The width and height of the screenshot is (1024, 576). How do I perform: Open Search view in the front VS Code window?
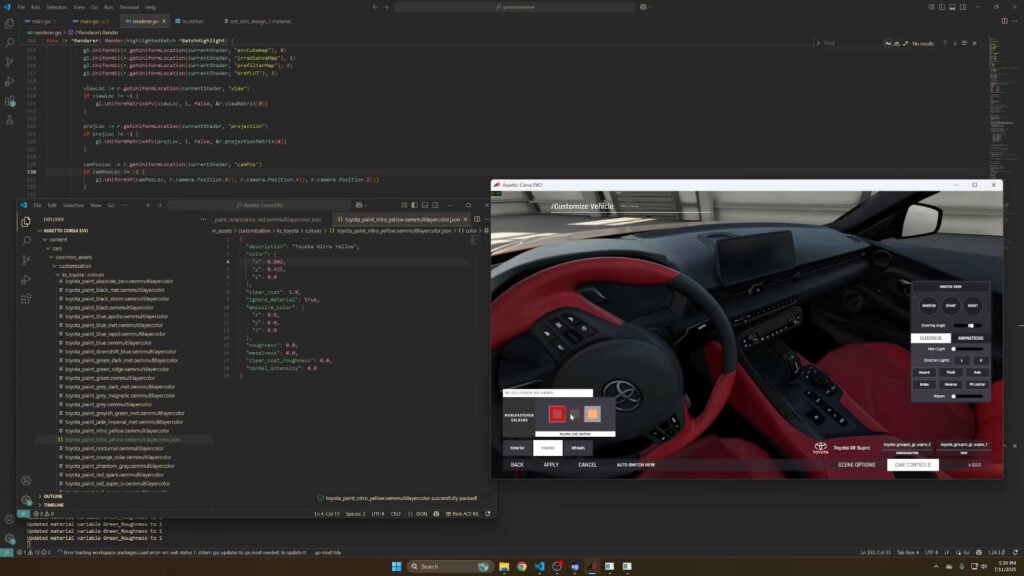26,241
